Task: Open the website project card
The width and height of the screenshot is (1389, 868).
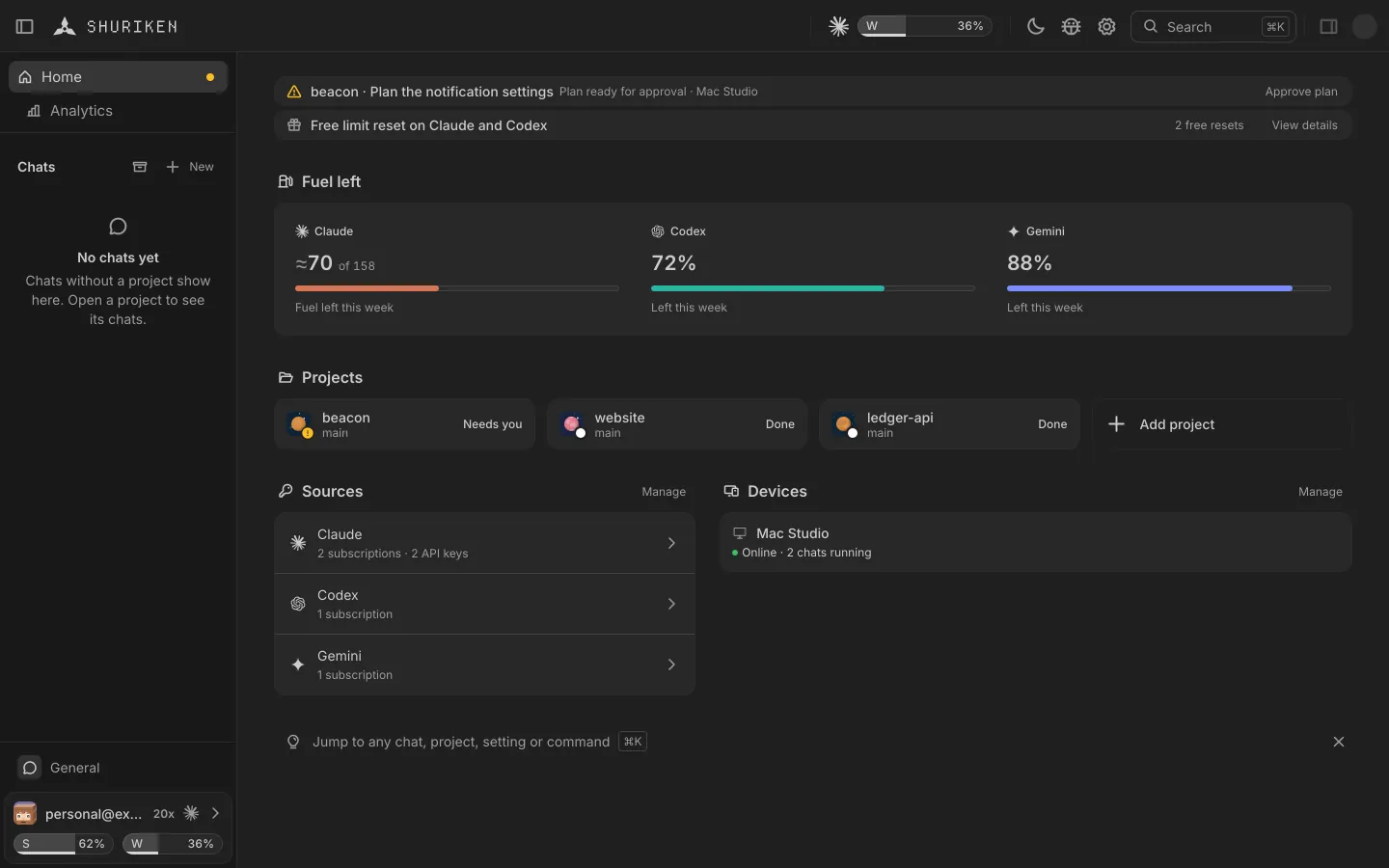Action: click(677, 424)
